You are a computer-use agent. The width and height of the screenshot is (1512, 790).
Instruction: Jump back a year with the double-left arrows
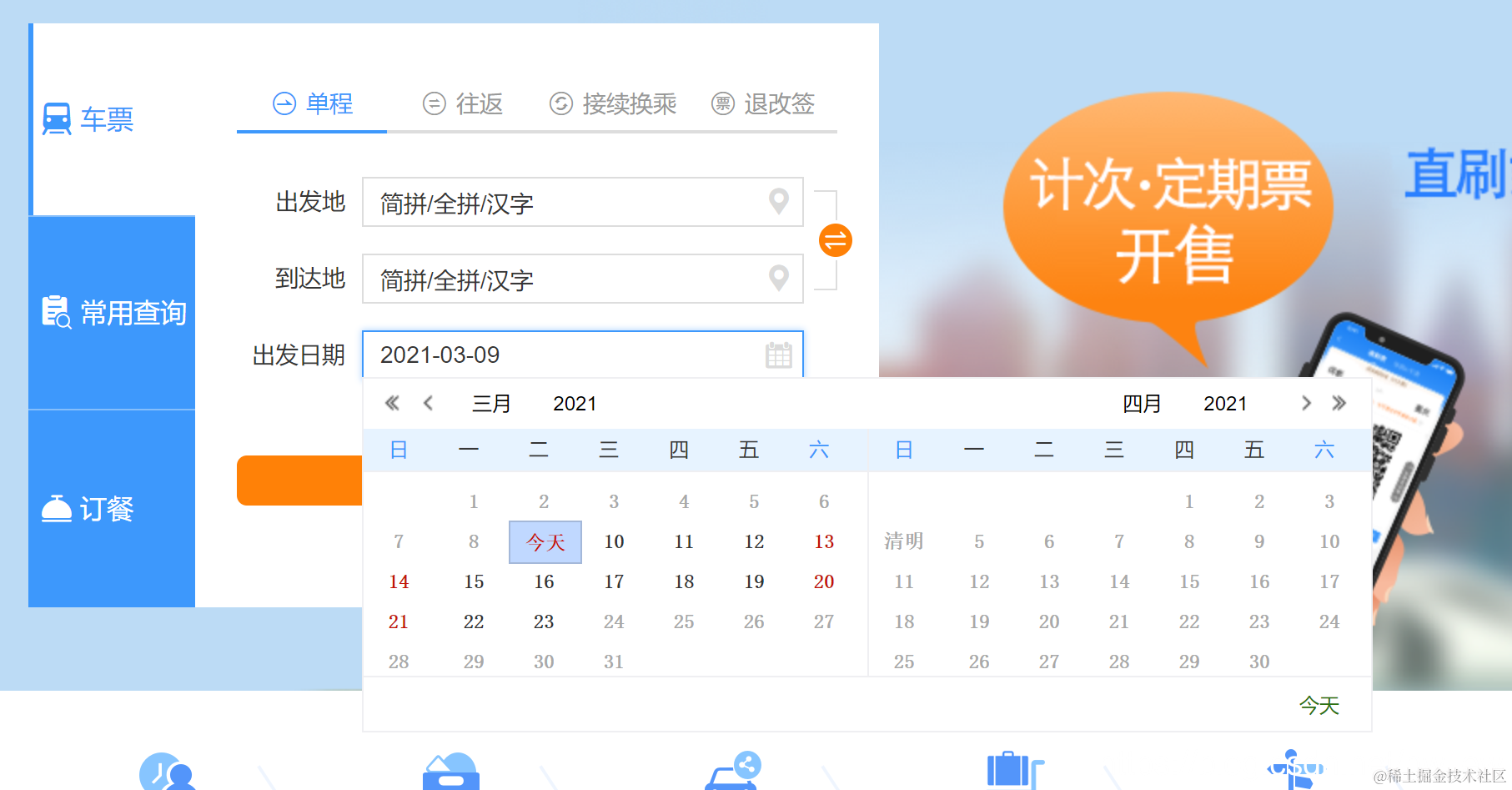click(392, 403)
